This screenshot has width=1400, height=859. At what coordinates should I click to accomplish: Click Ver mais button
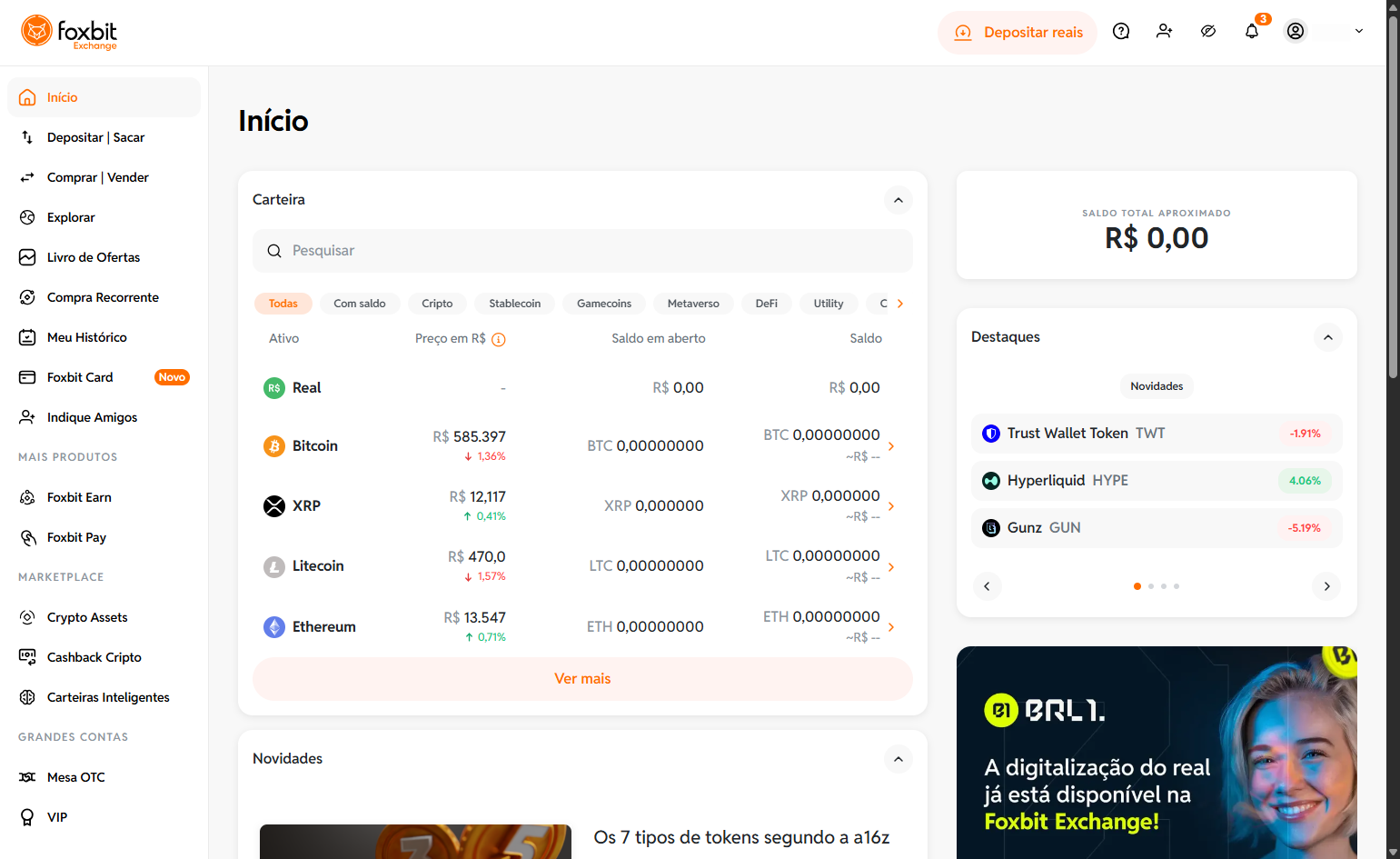pyautogui.click(x=582, y=679)
